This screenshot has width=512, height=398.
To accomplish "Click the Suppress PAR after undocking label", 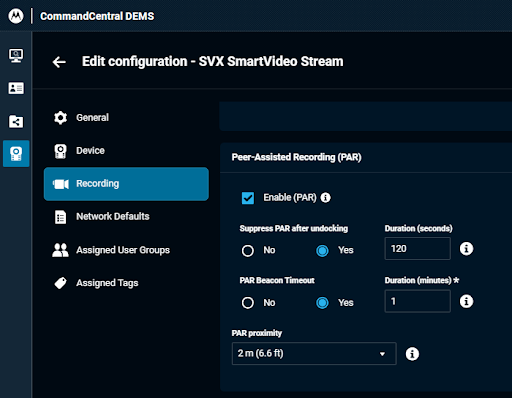I will click(294, 229).
